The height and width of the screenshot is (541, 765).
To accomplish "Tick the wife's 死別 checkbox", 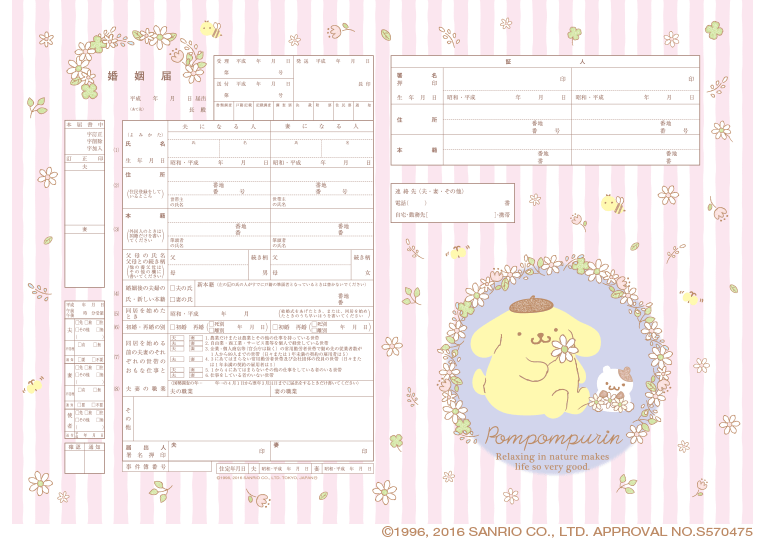I will [x=314, y=324].
